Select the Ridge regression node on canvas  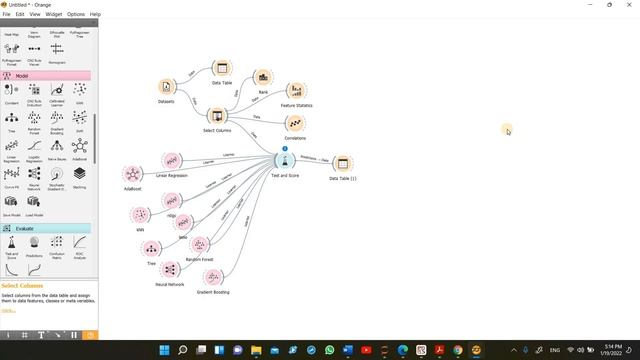(172, 200)
